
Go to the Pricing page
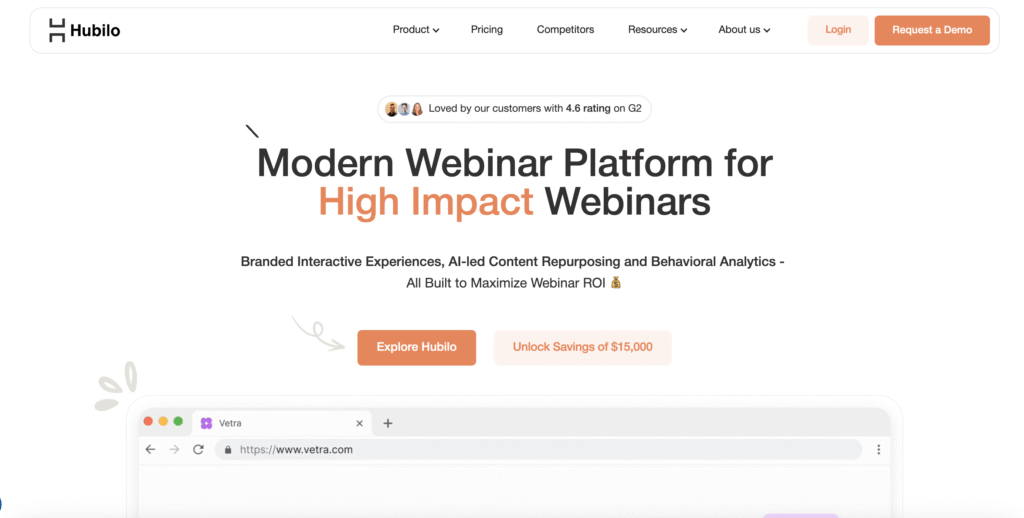[x=487, y=29]
